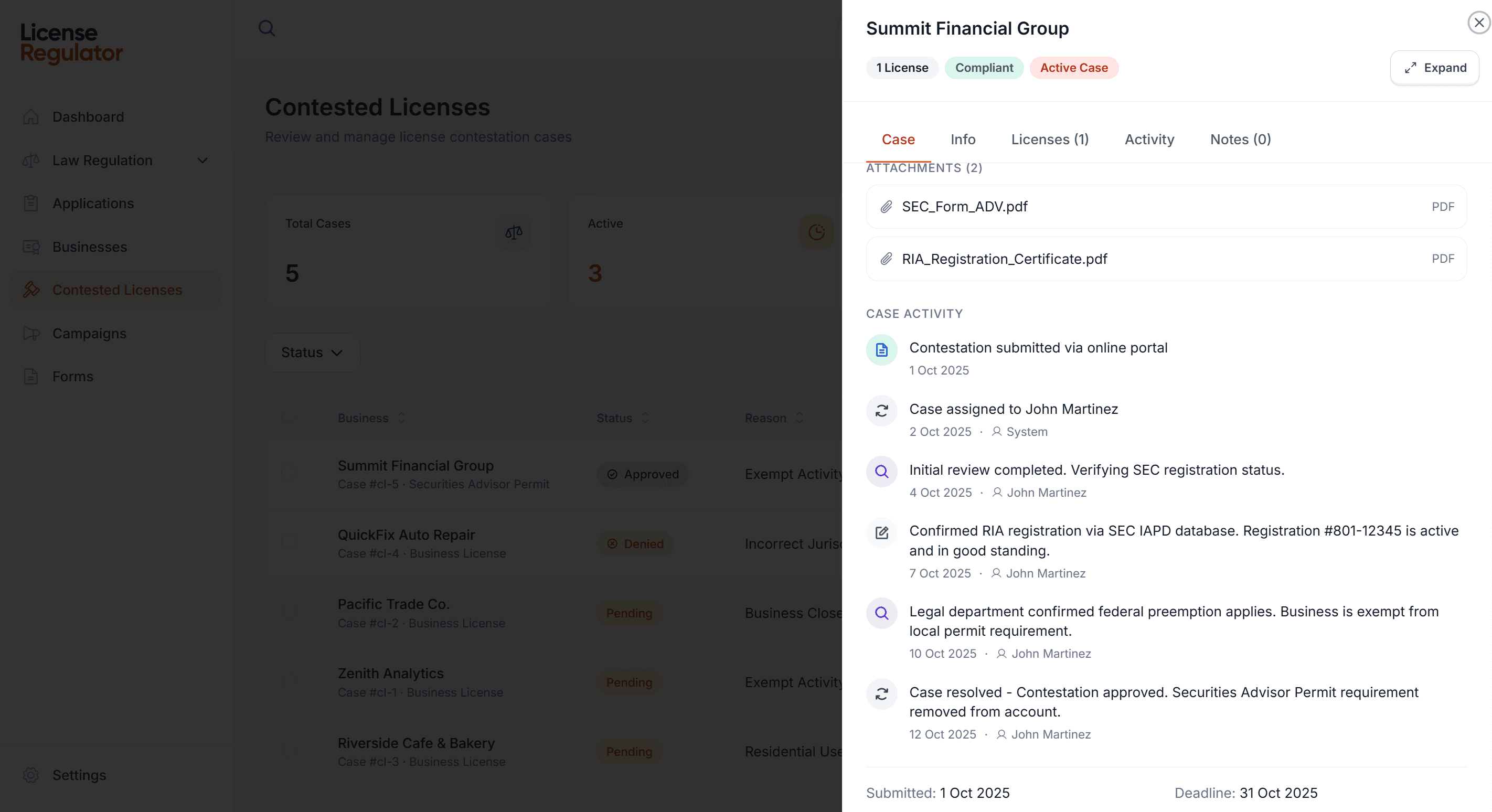Switch to the Info tab
Screen dimensions: 1492x812
click(963, 140)
